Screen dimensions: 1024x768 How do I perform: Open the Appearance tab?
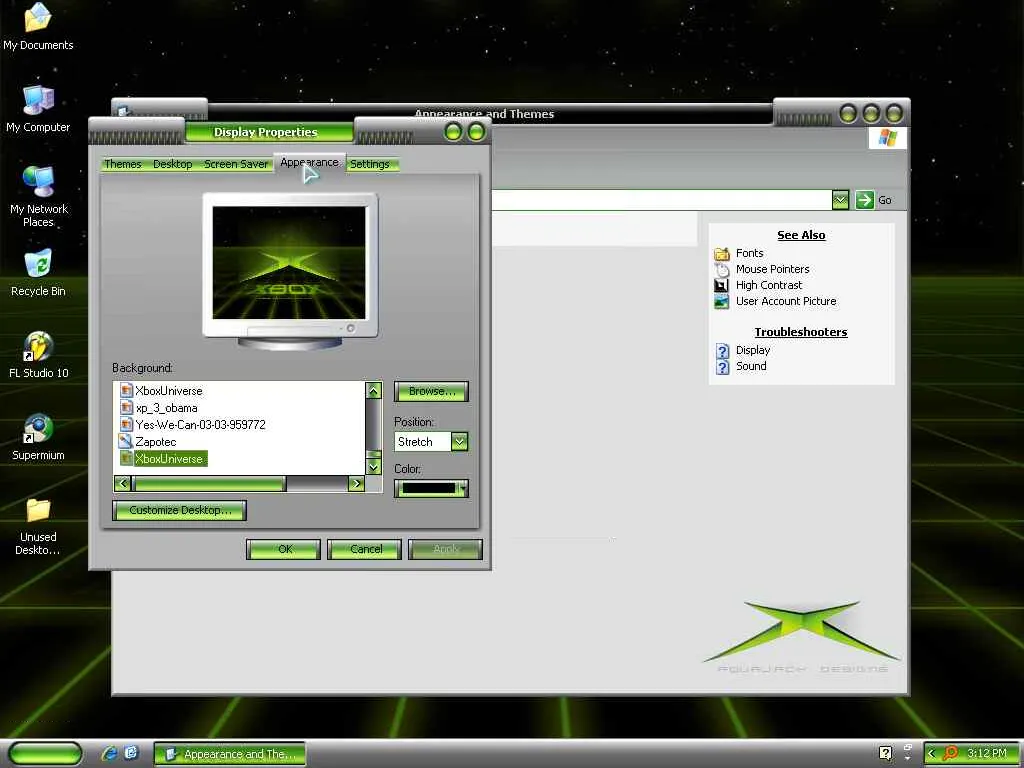coord(309,163)
